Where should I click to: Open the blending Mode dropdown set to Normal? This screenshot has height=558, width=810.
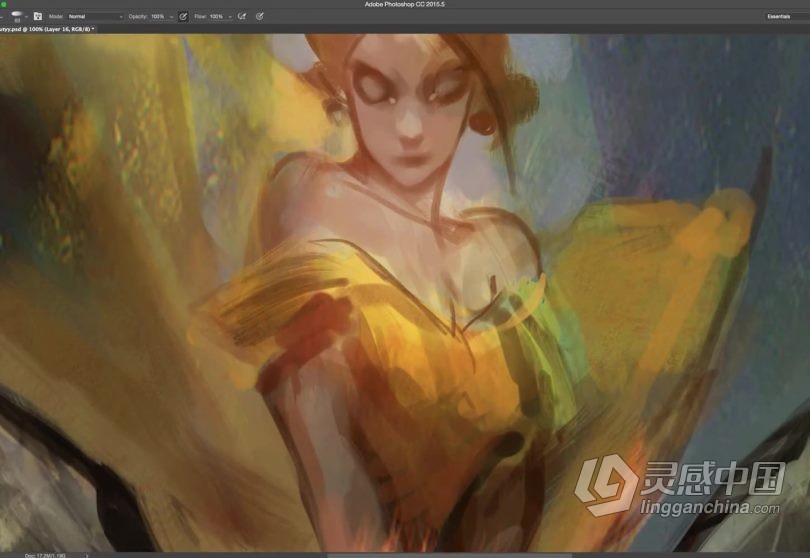click(x=95, y=17)
